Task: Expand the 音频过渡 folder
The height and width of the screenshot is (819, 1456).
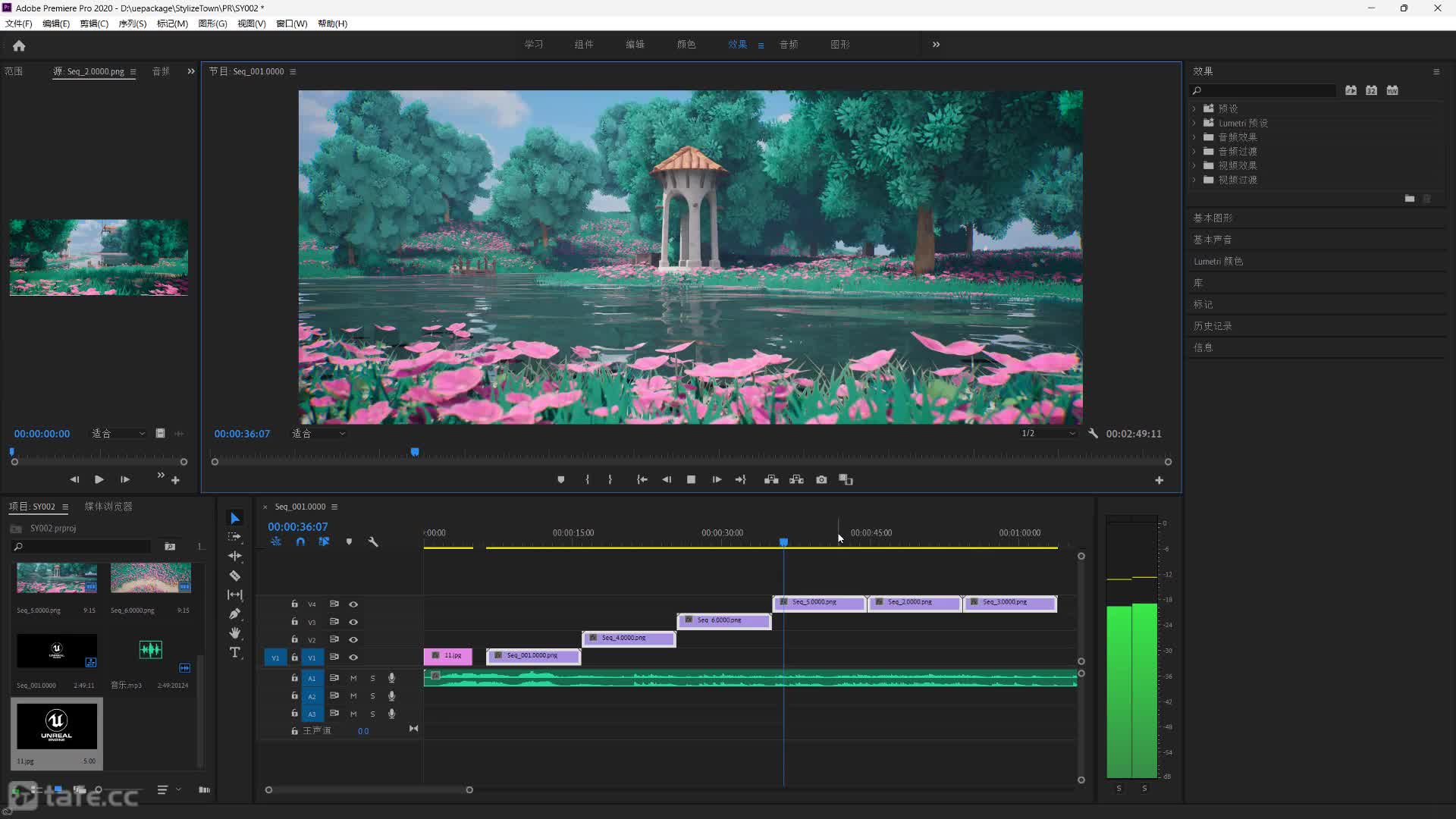Action: [x=1194, y=152]
